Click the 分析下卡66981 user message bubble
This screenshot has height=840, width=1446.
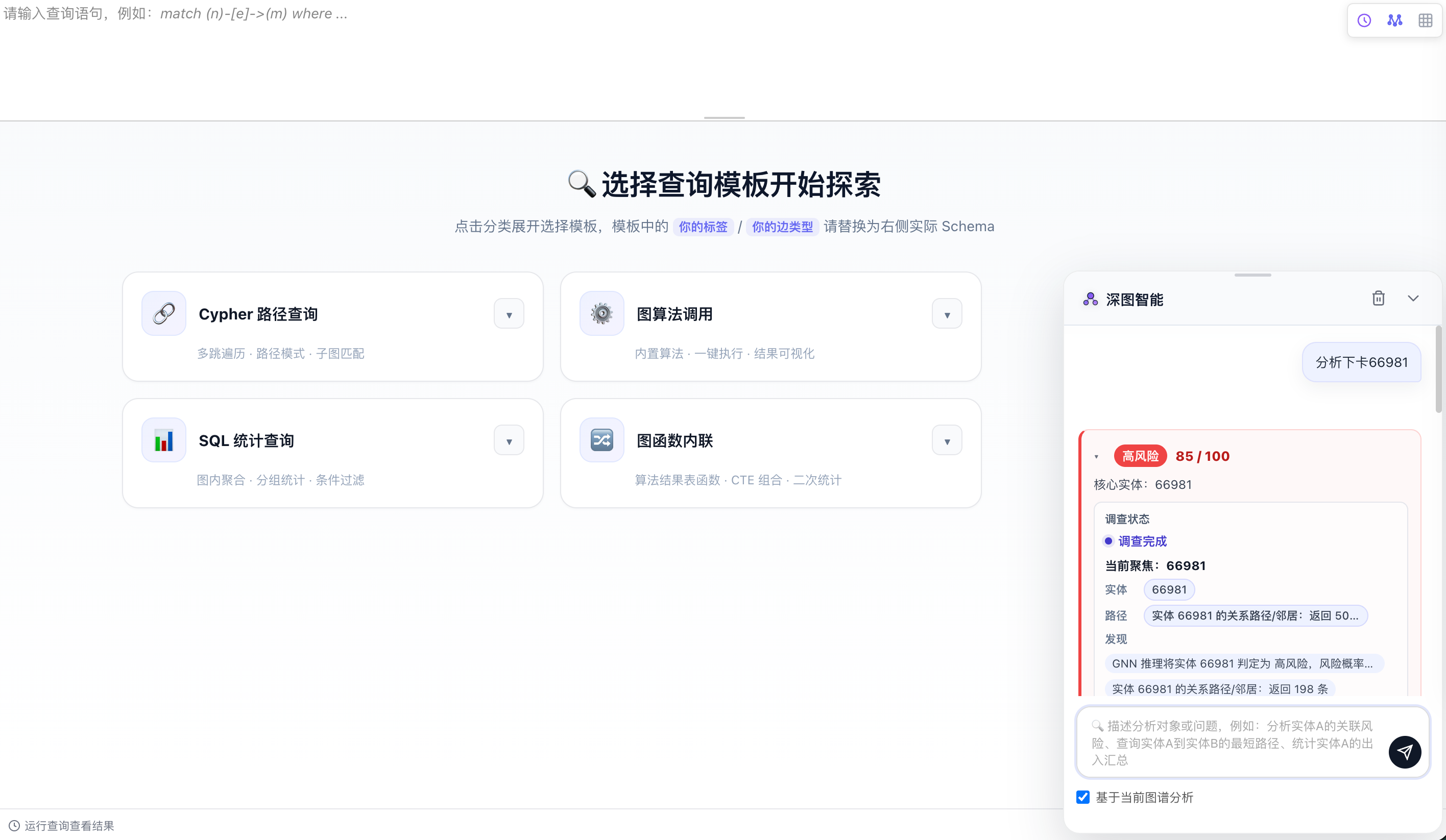pos(1361,362)
